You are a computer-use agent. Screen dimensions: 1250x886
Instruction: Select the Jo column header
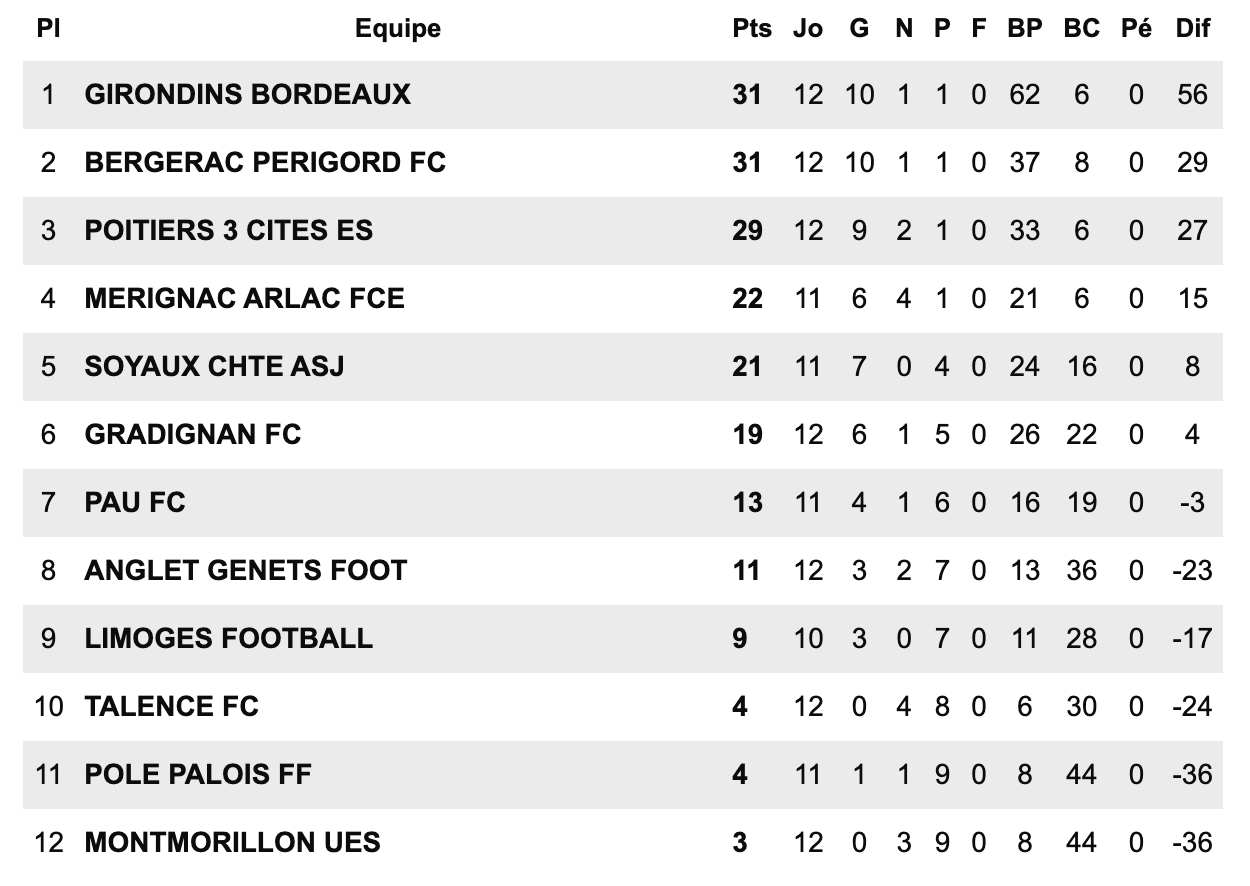click(808, 29)
